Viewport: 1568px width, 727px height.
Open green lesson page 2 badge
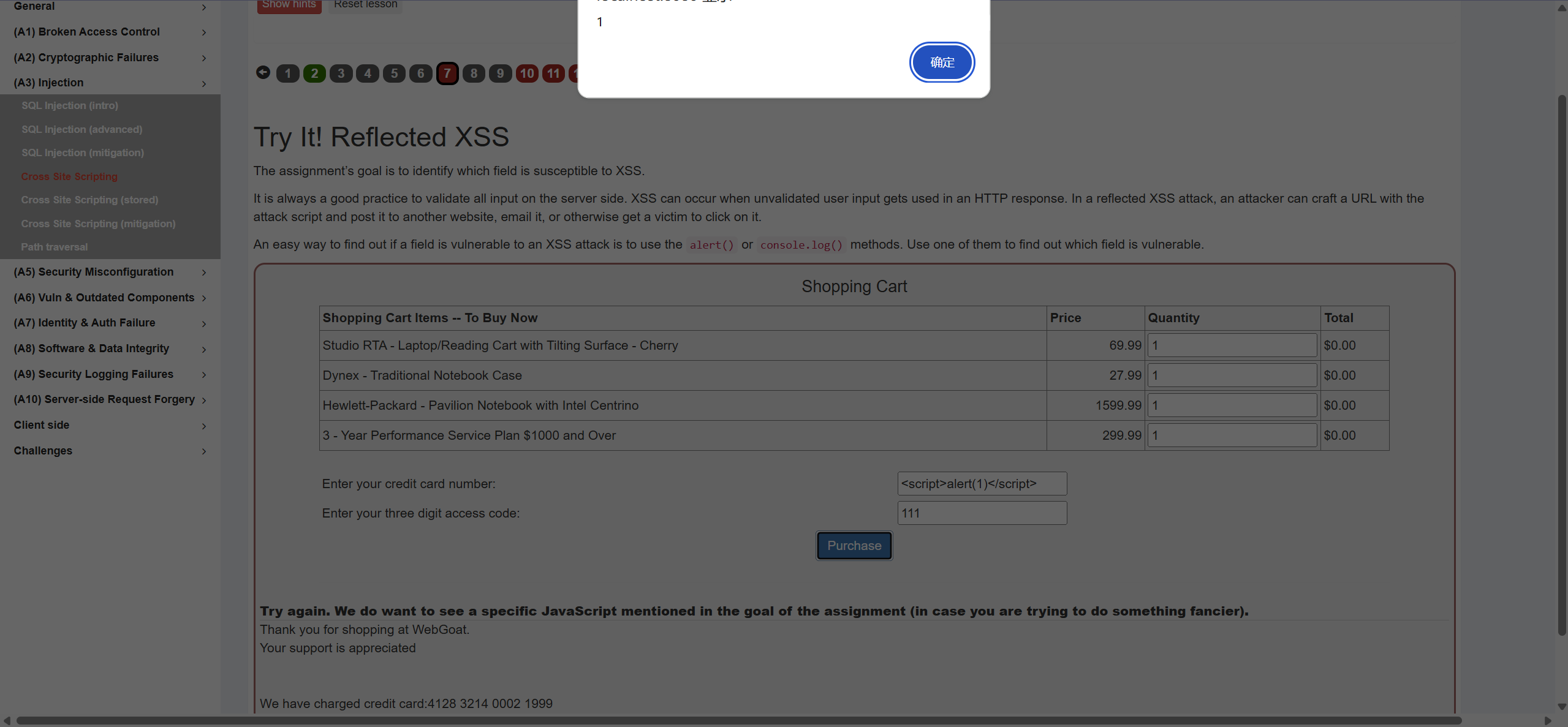[314, 73]
